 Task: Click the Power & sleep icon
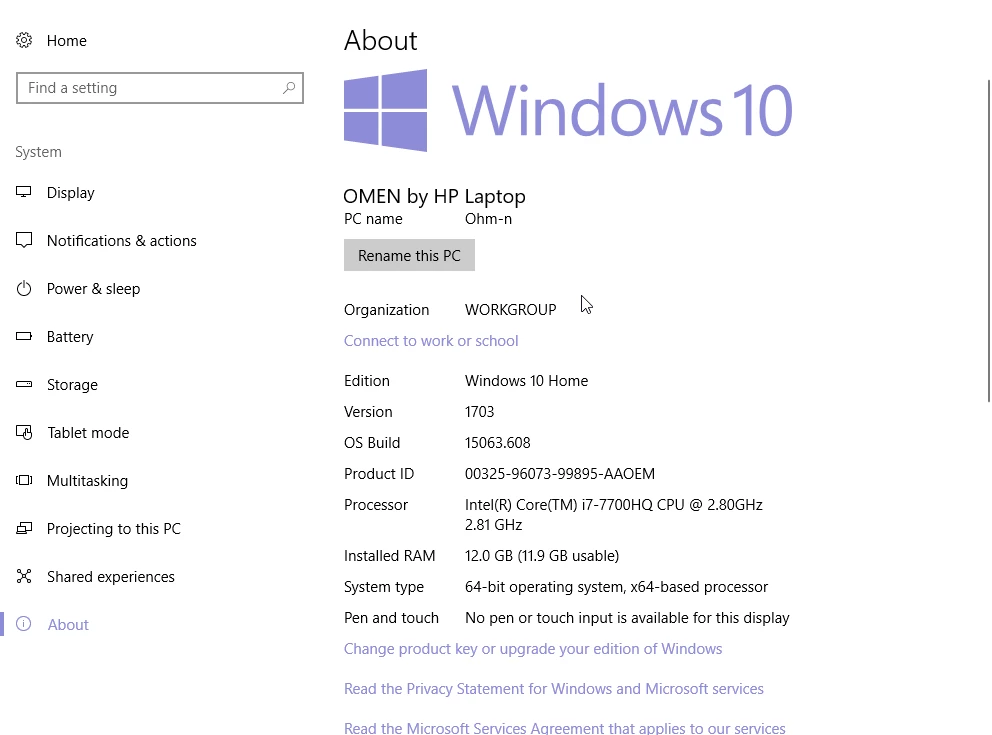pyautogui.click(x=24, y=288)
